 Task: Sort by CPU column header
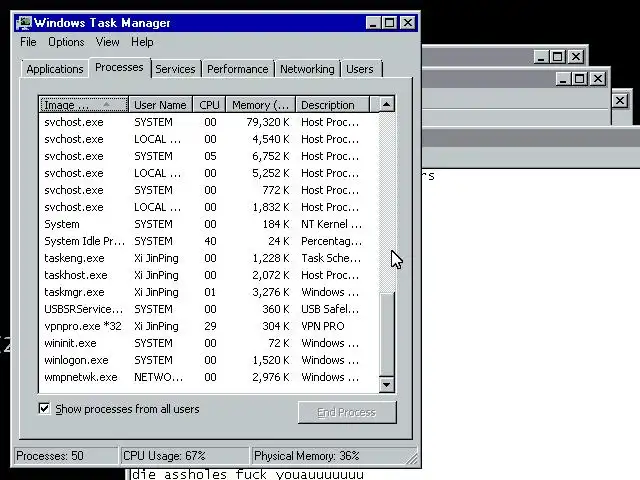[x=209, y=104]
